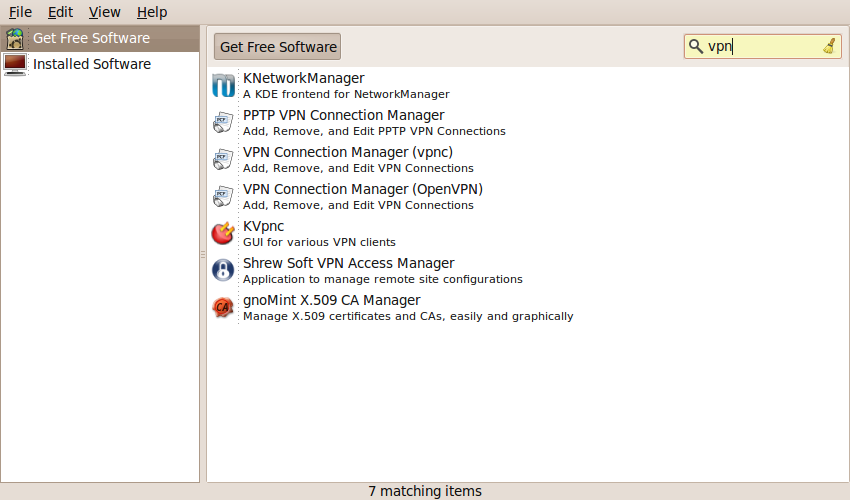850x500 pixels.
Task: Click the VPN Connection Manager (OpenVPN) icon
Action: 223,196
